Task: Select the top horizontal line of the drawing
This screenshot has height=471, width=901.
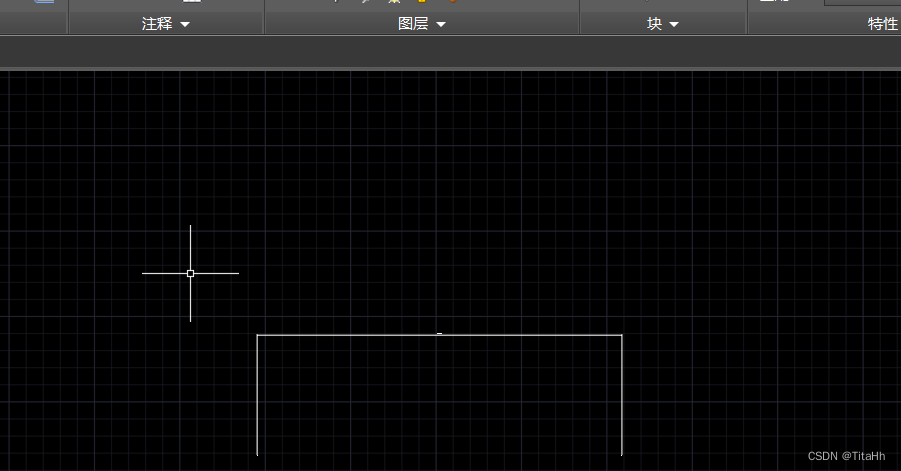Action: (439, 335)
